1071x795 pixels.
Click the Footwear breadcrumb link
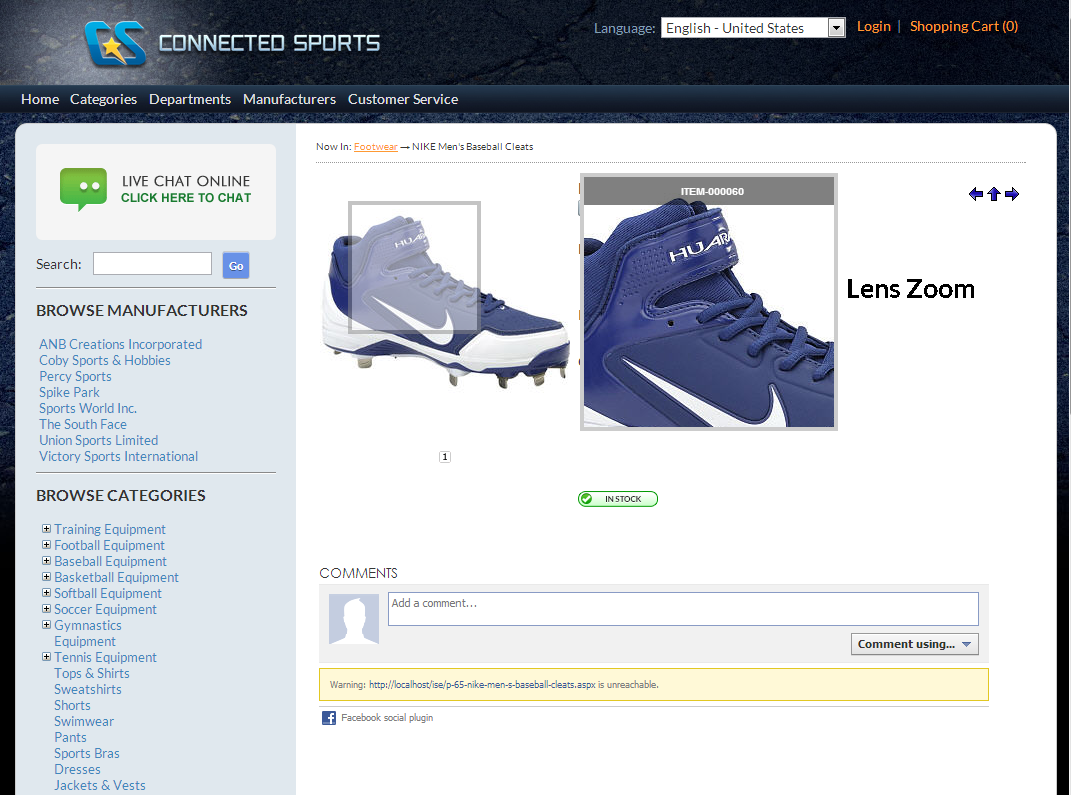[376, 147]
